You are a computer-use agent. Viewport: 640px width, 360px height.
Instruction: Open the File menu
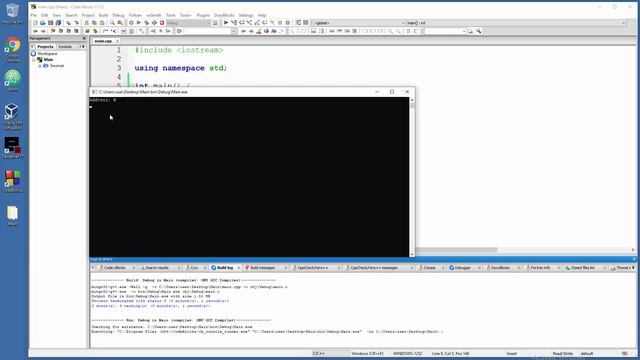(x=34, y=15)
